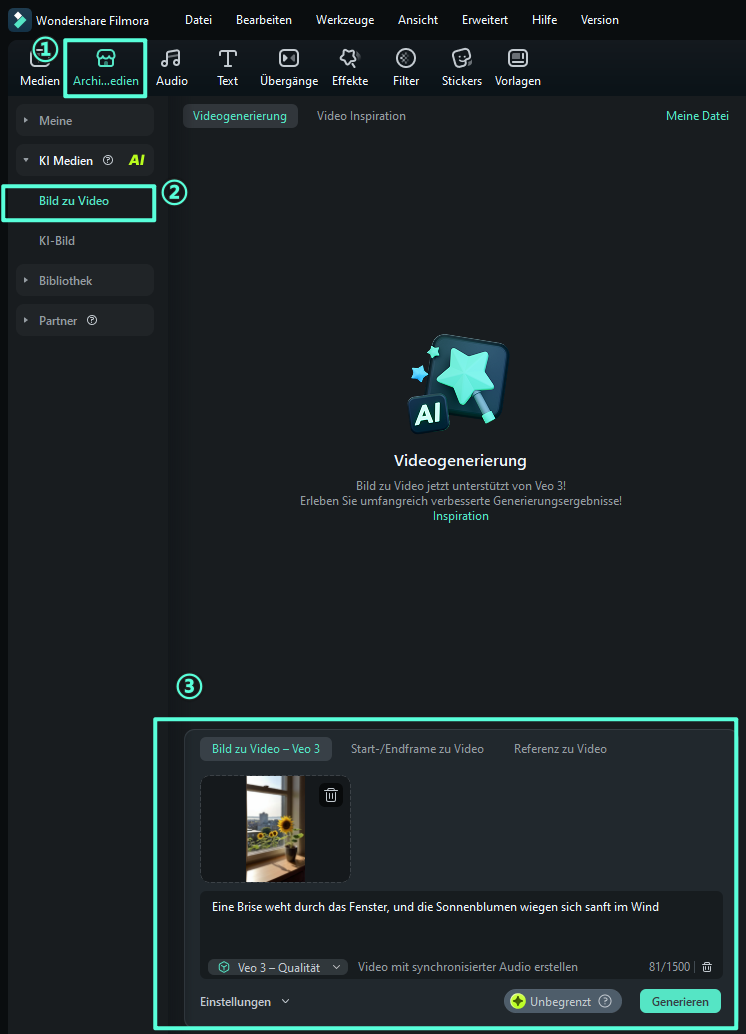Open the Erweitert menu
746x1034 pixels.
click(485, 20)
